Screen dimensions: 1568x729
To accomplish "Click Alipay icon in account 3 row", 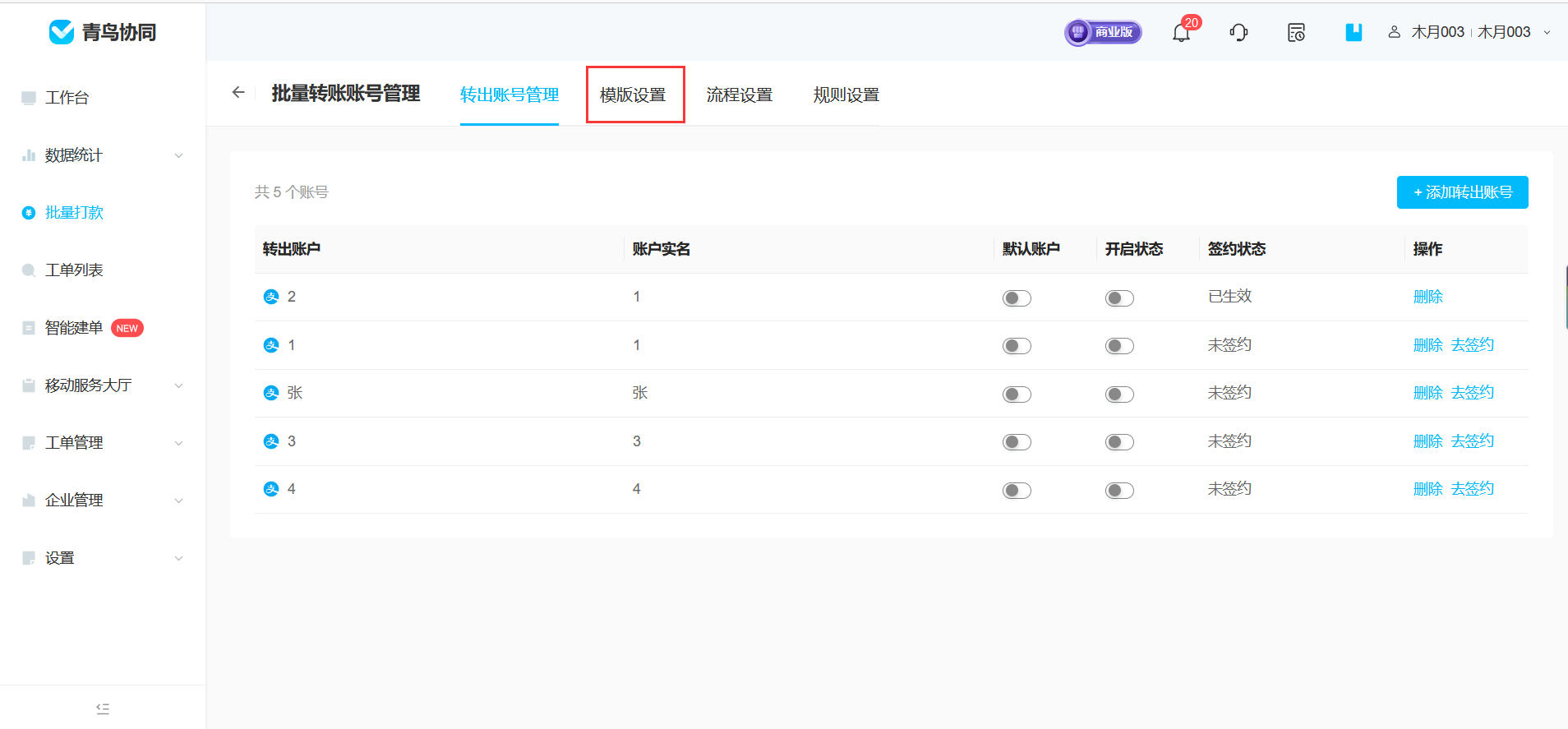I will [x=271, y=441].
